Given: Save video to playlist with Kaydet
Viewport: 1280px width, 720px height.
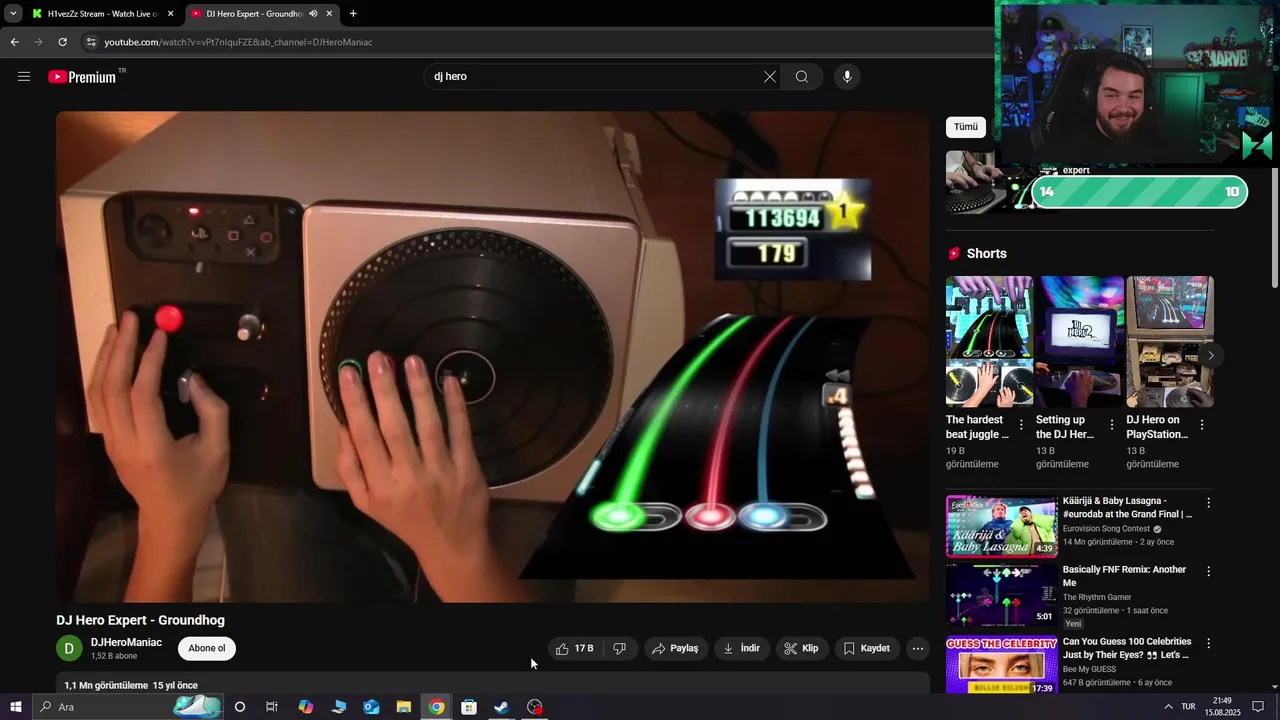Looking at the screenshot, I should 867,648.
